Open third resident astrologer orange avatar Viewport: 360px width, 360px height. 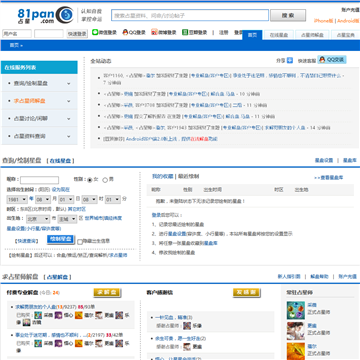[296, 351]
